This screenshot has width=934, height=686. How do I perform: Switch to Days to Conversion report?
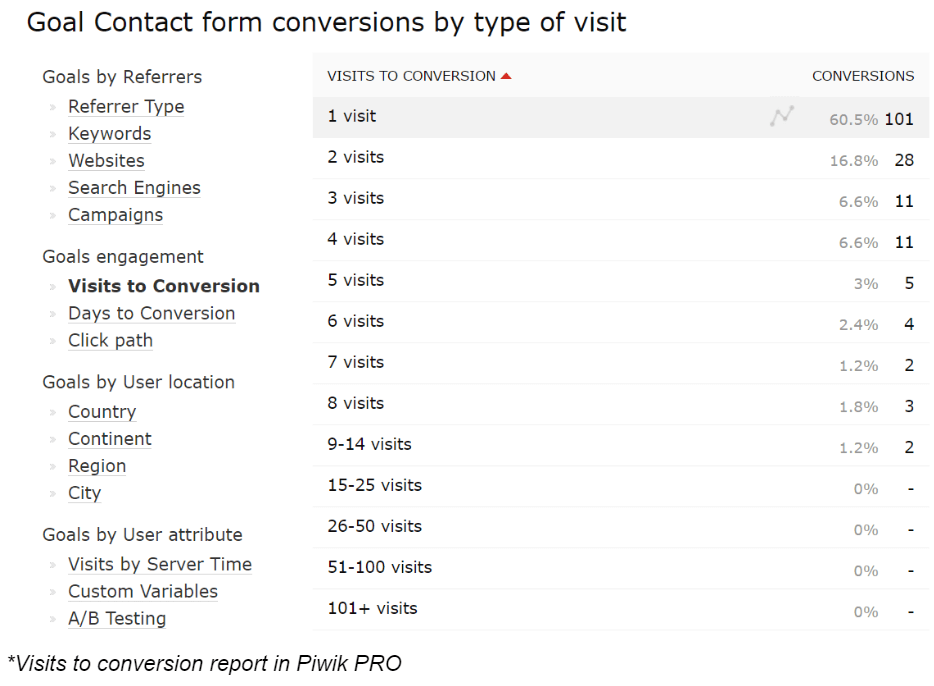pyautogui.click(x=151, y=313)
